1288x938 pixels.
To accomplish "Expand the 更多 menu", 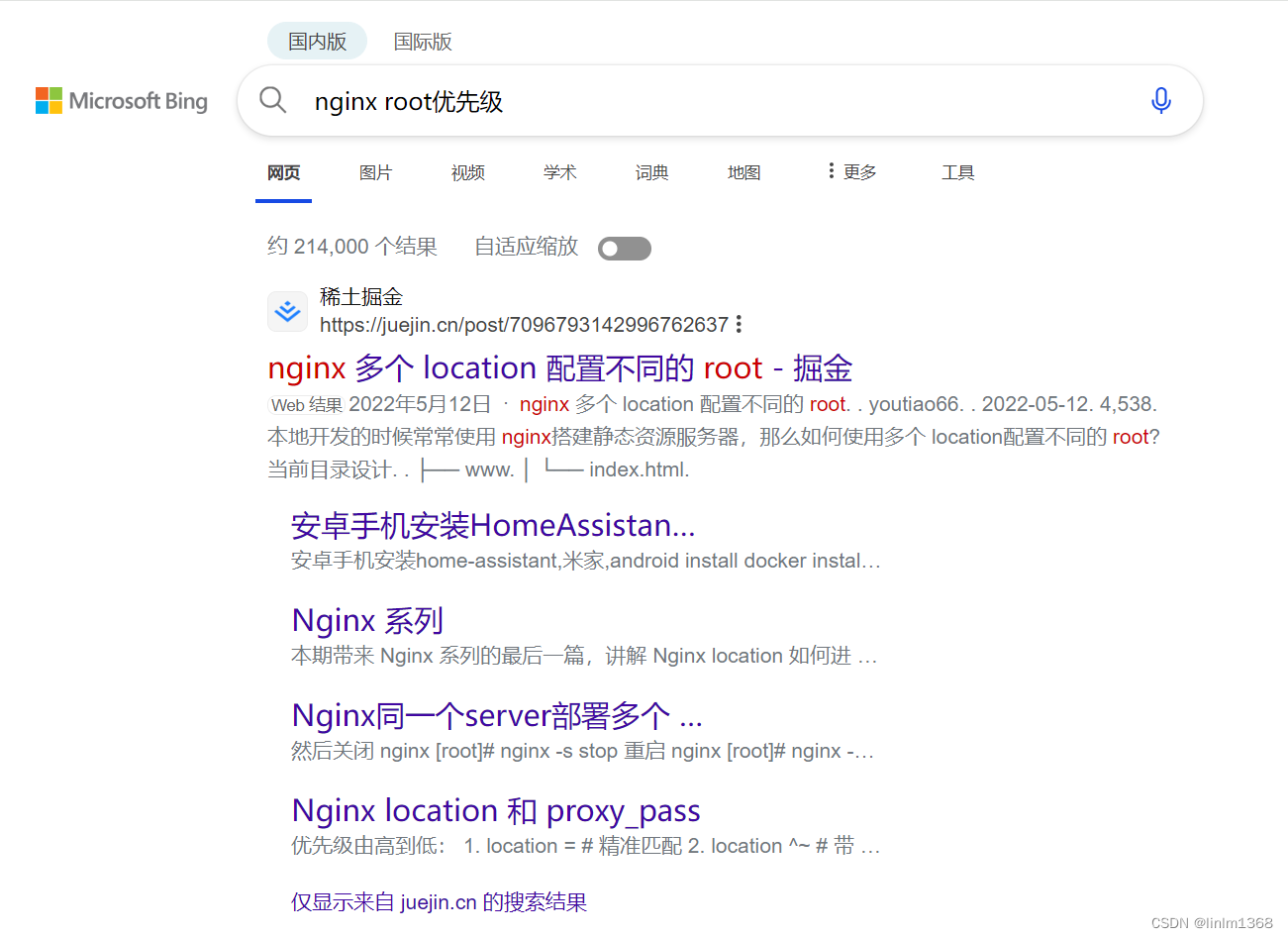I will (x=851, y=172).
